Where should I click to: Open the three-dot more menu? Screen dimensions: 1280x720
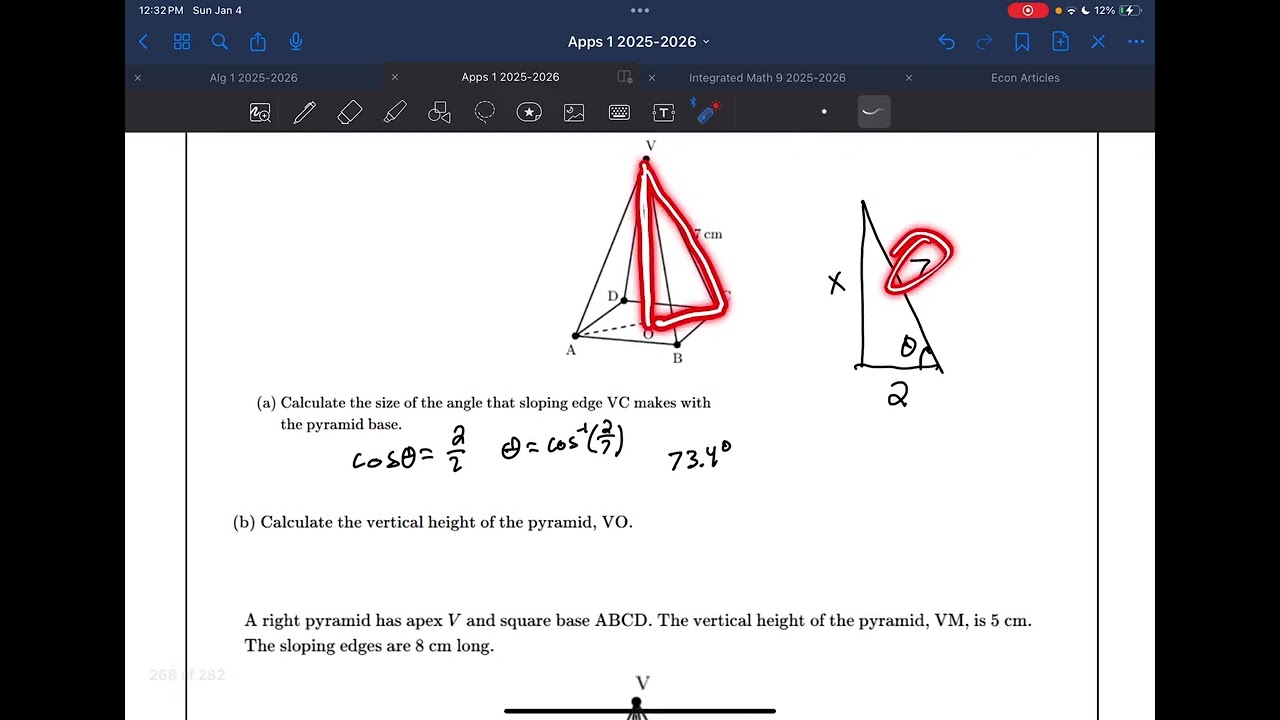click(1136, 42)
